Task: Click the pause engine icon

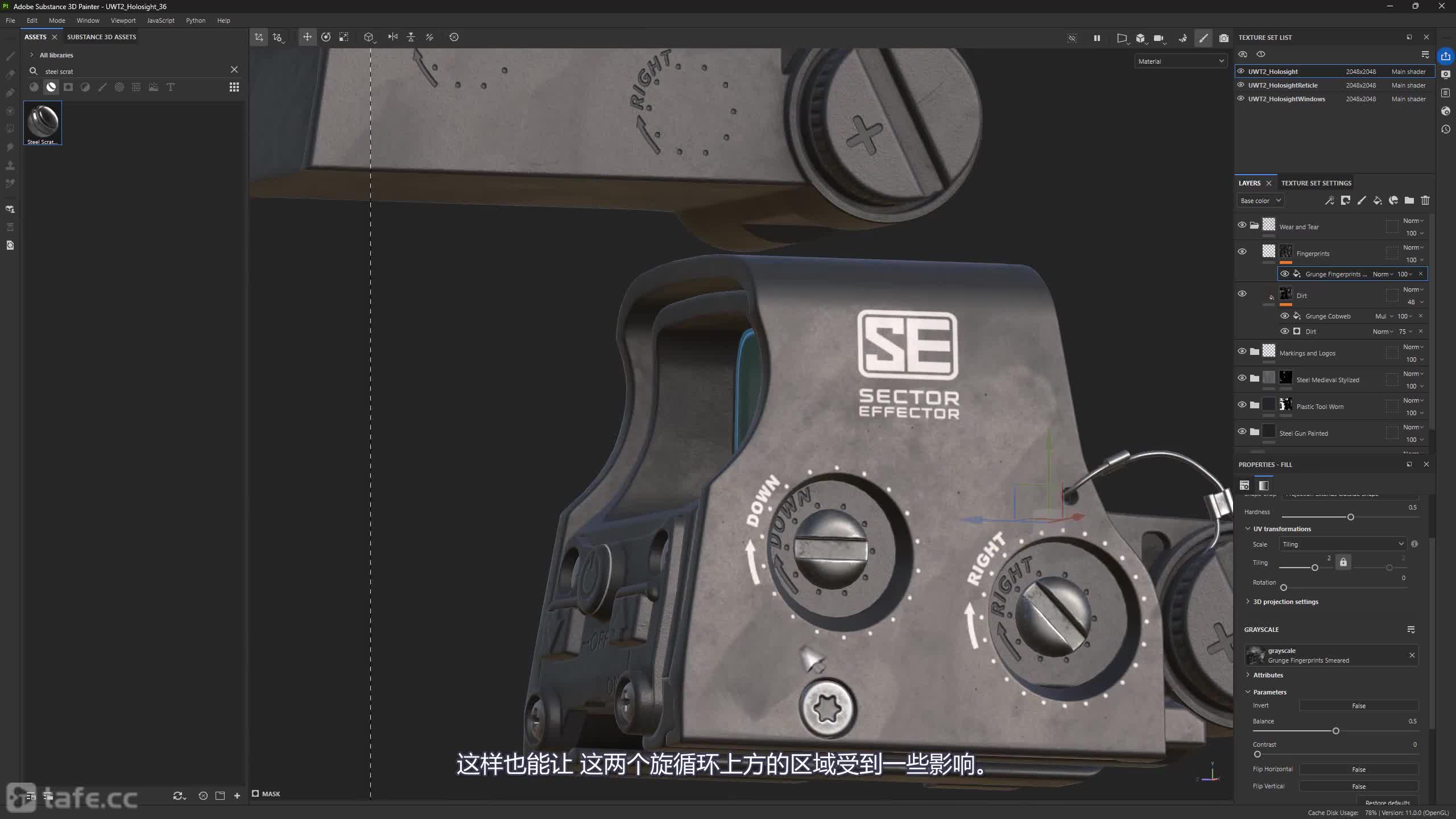Action: pyautogui.click(x=1097, y=38)
